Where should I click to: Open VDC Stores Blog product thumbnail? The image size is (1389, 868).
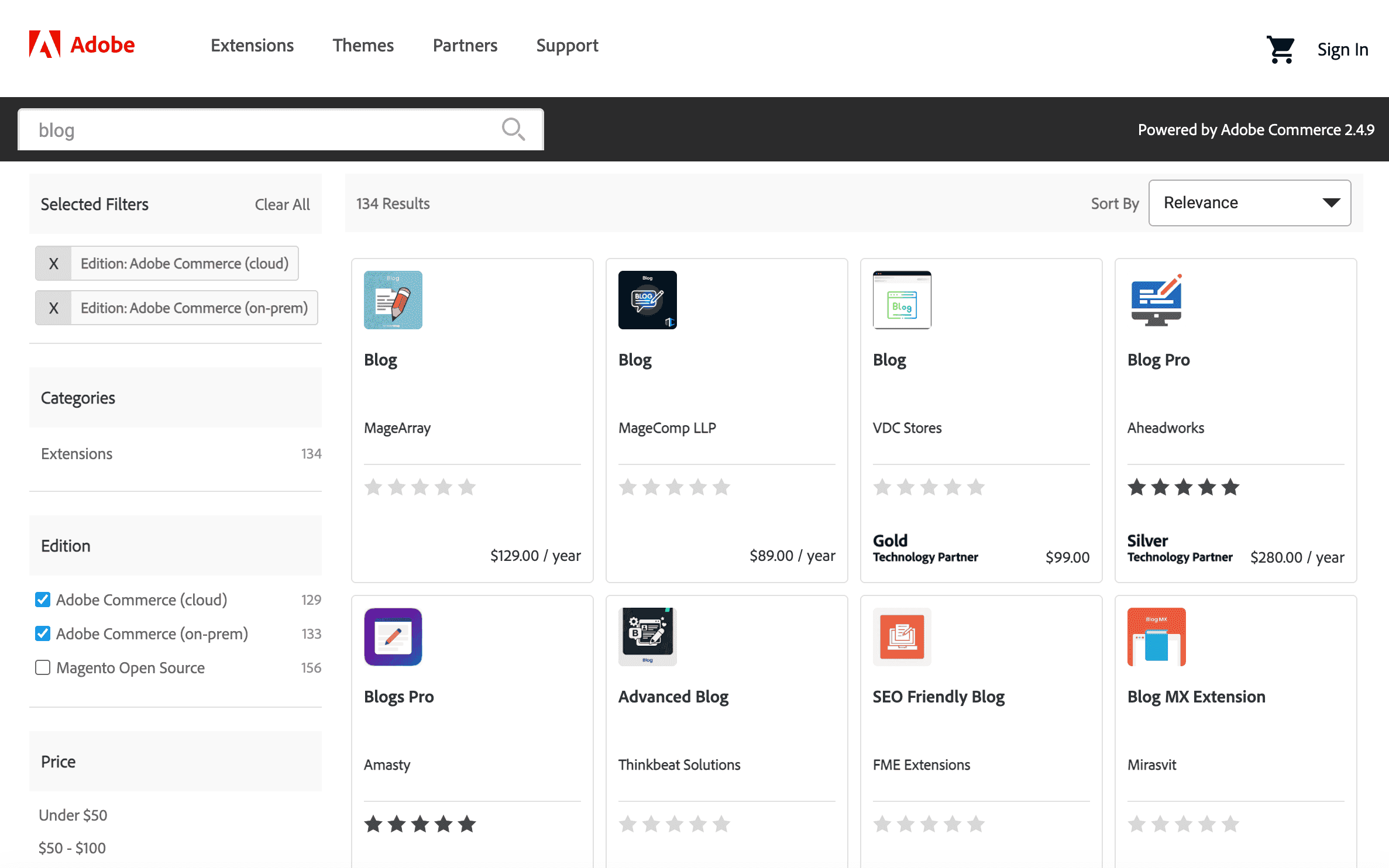coord(902,300)
